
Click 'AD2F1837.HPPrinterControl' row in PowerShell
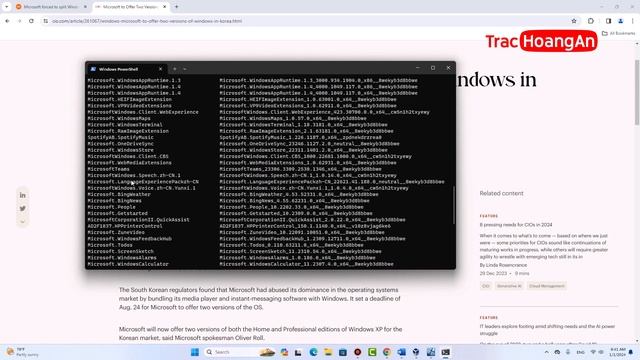click(239, 226)
